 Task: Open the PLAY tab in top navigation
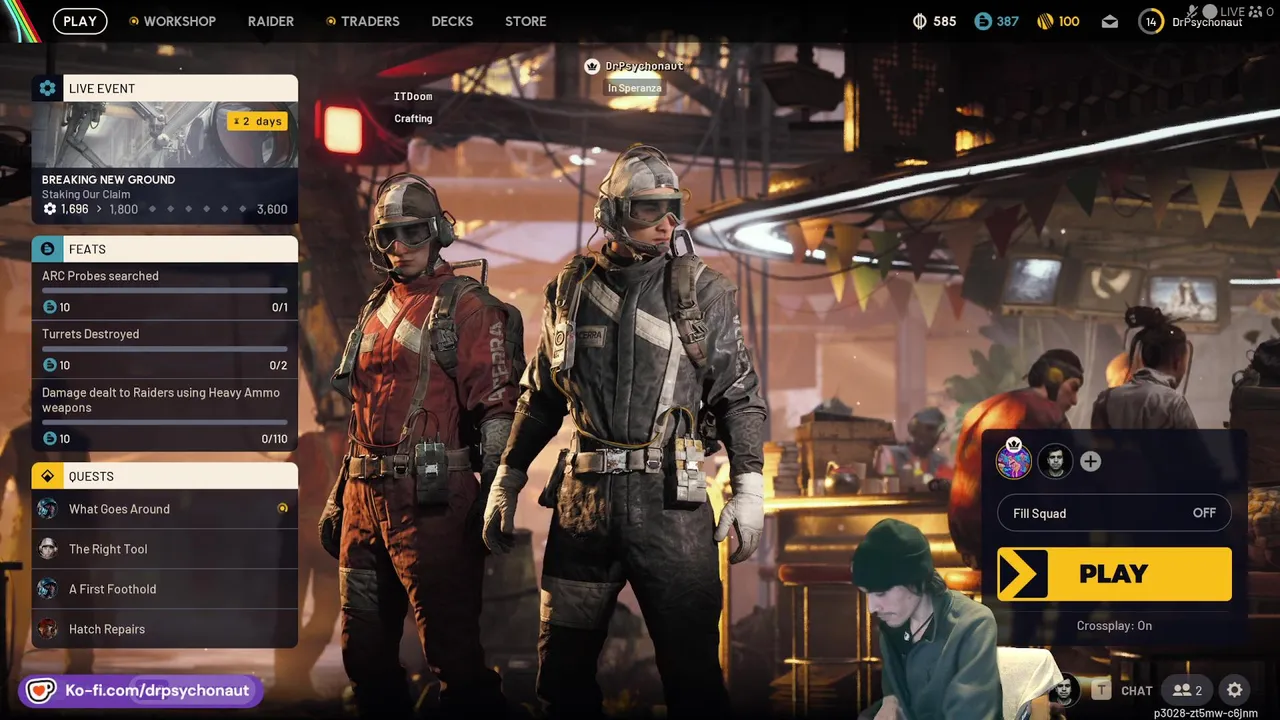click(x=80, y=21)
